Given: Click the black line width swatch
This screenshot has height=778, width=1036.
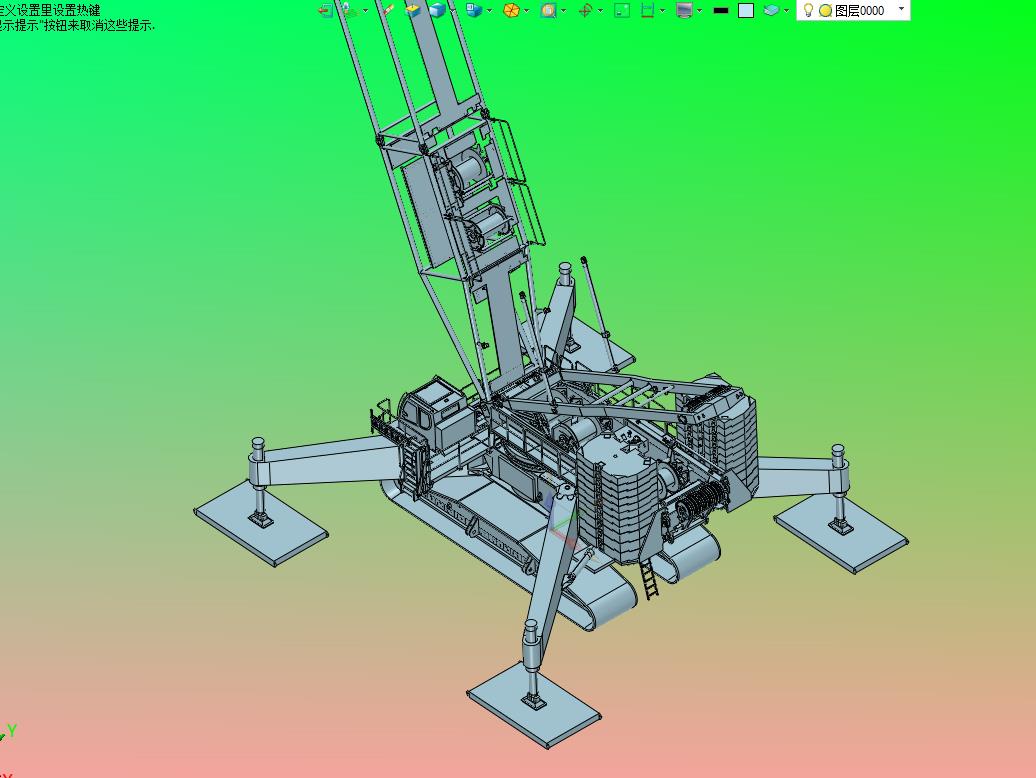Looking at the screenshot, I should 722,11.
